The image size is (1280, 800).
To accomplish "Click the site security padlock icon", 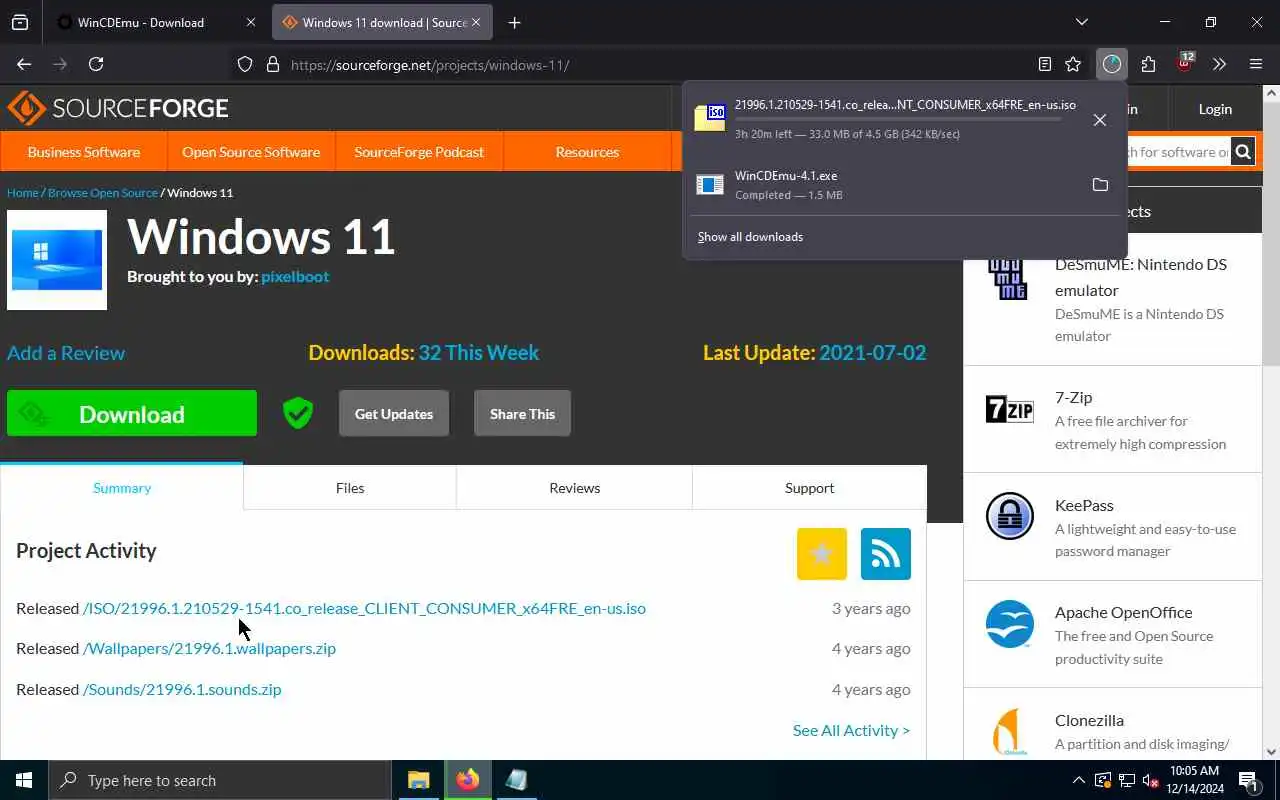I will pyautogui.click(x=272, y=65).
